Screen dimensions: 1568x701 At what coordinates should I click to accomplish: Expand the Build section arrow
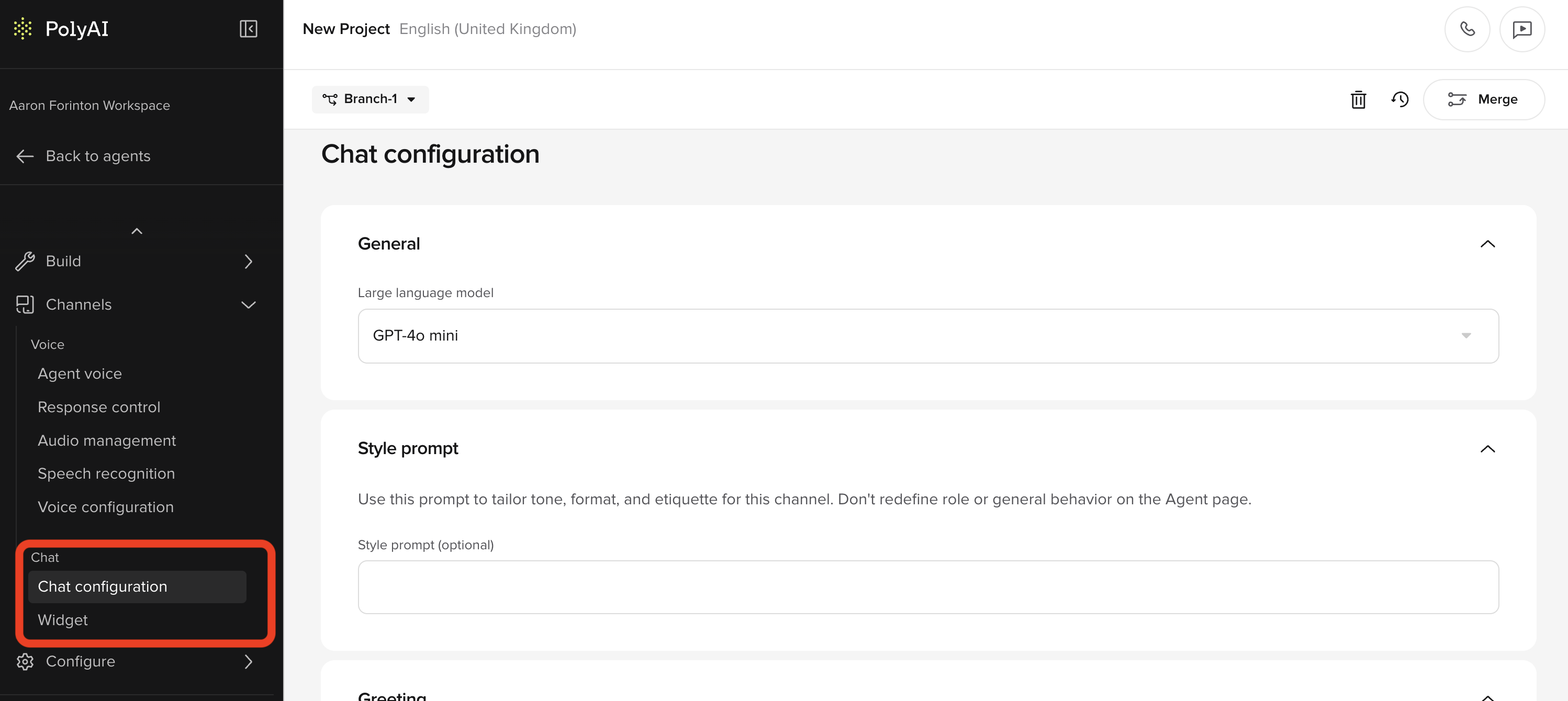(x=248, y=261)
